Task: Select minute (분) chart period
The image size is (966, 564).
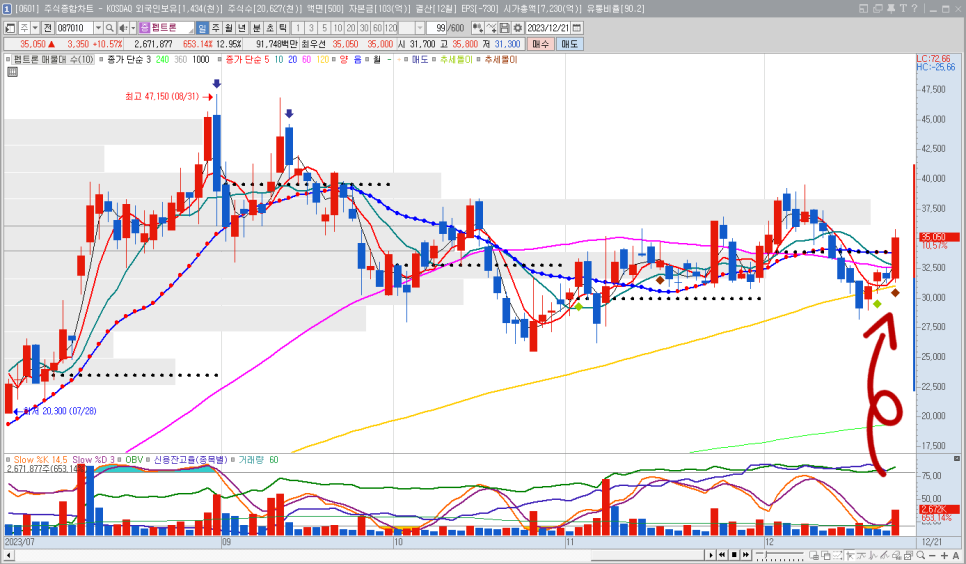Action: coord(256,28)
